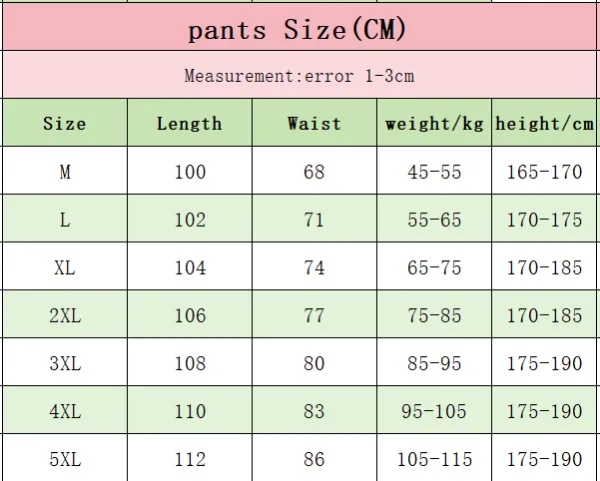Click the '5XL' size cell
This screenshot has height=481, width=600.
click(65, 458)
